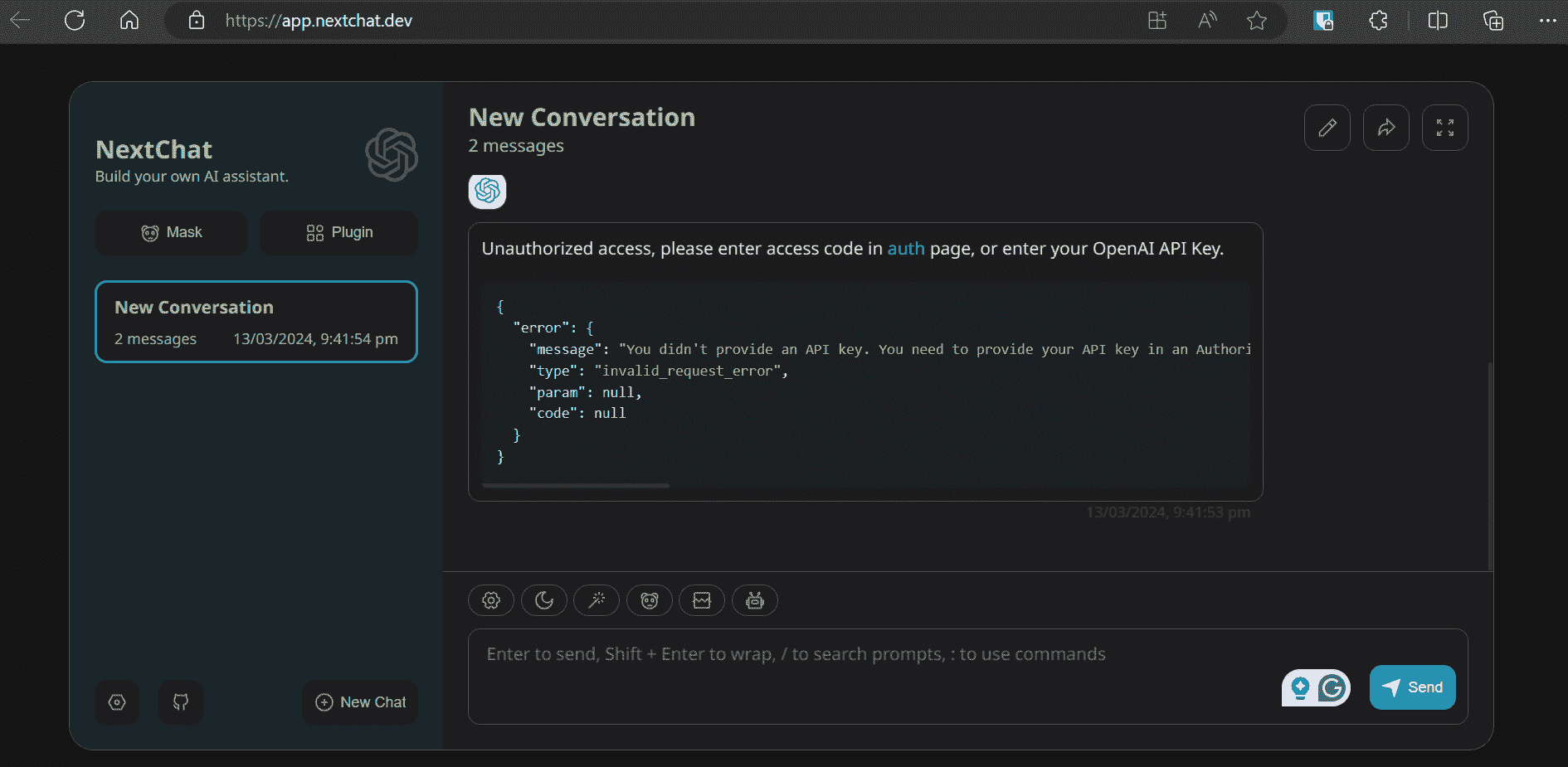Viewport: 1568px width, 767px height.
Task: Open the browser home page
Action: 129,20
